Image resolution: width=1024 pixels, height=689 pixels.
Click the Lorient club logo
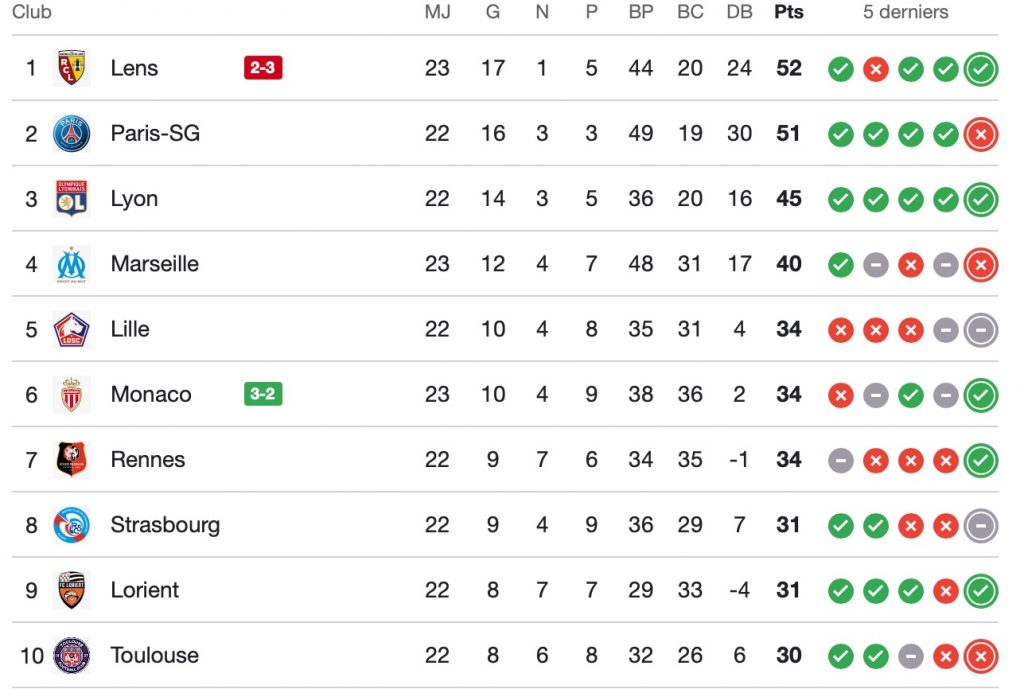[71, 590]
